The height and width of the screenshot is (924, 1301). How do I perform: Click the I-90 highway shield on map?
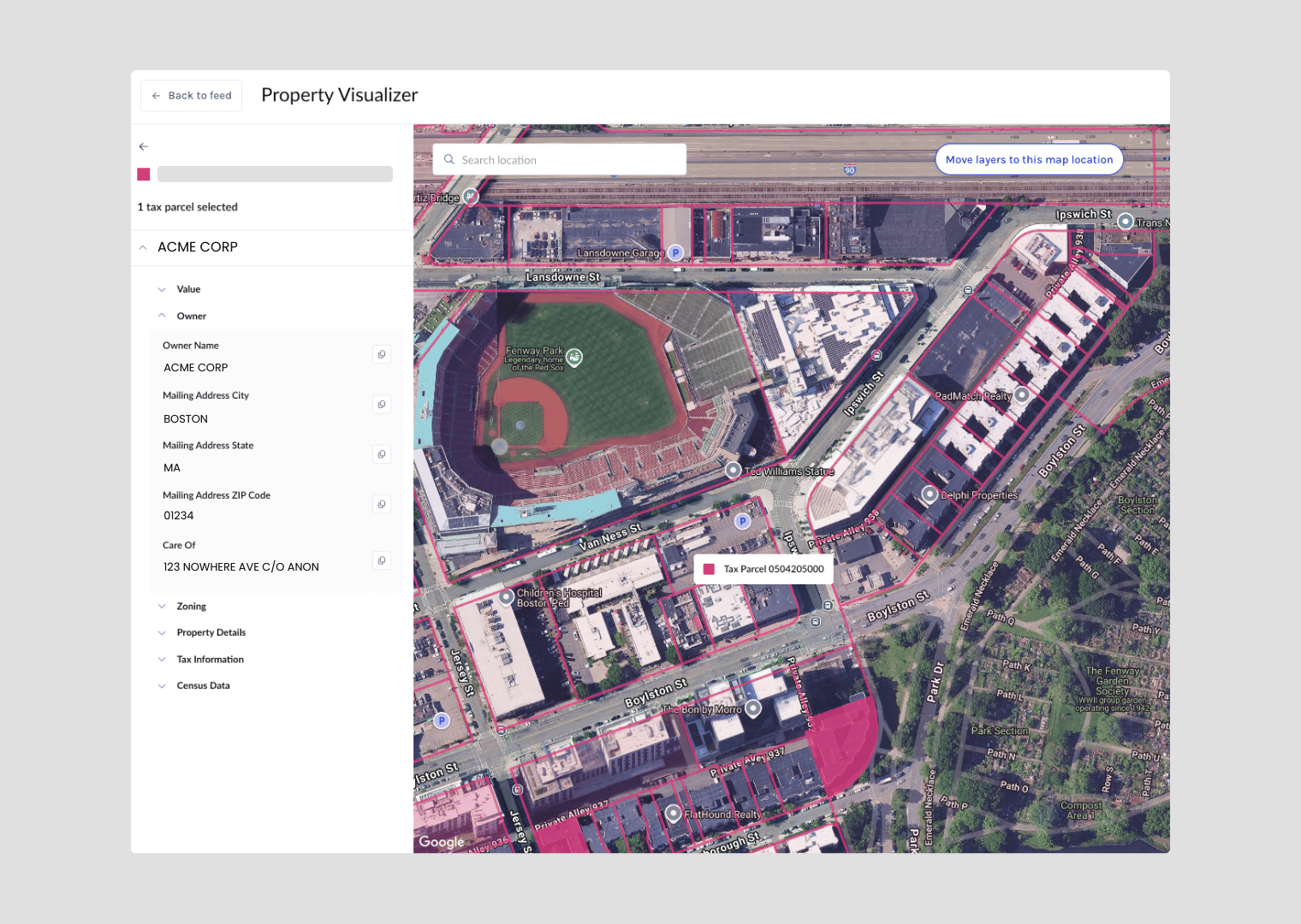pos(850,170)
